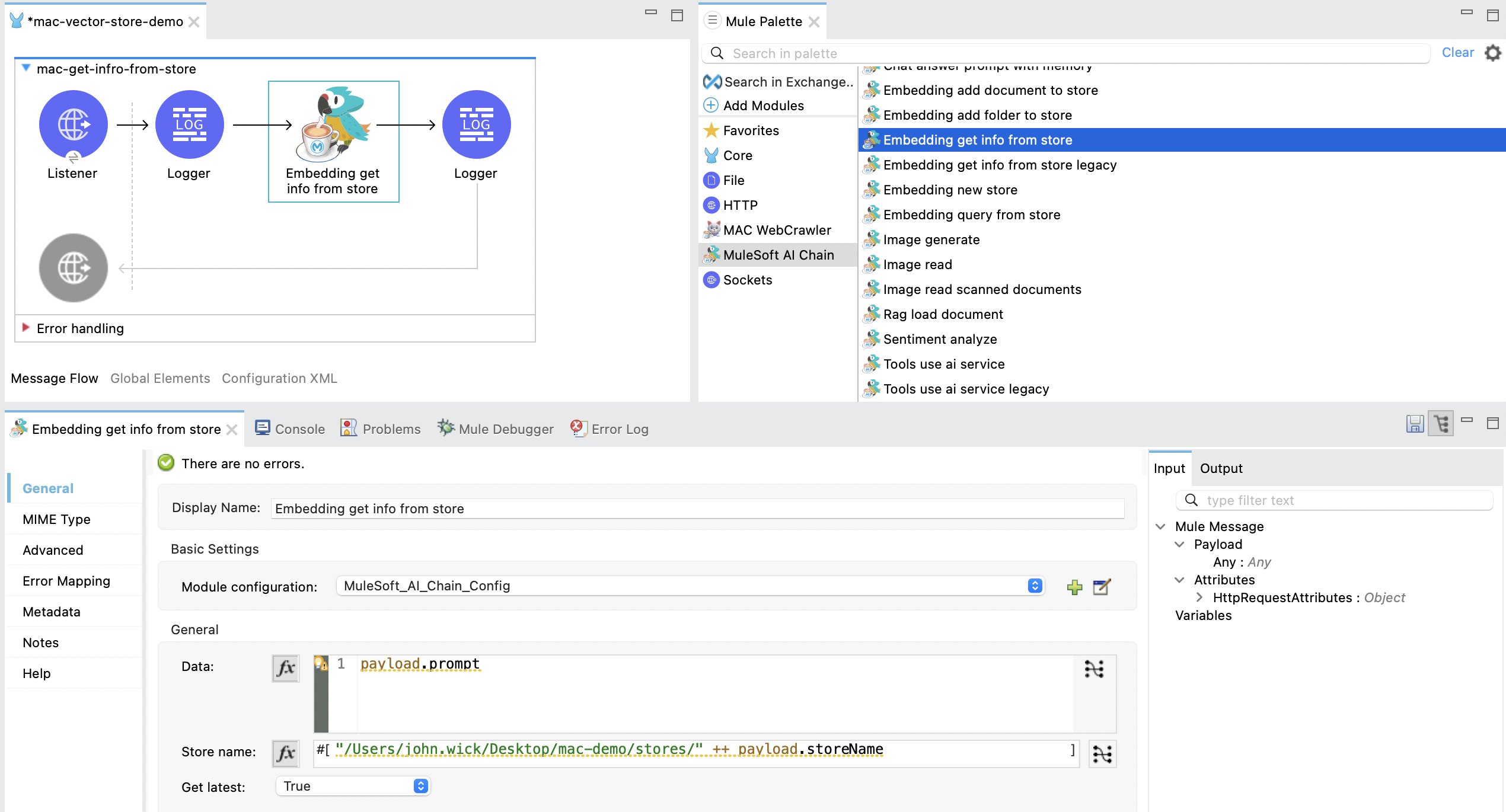The width and height of the screenshot is (1506, 812).
Task: Expand the HttpRequestAttributes node
Action: click(1199, 597)
